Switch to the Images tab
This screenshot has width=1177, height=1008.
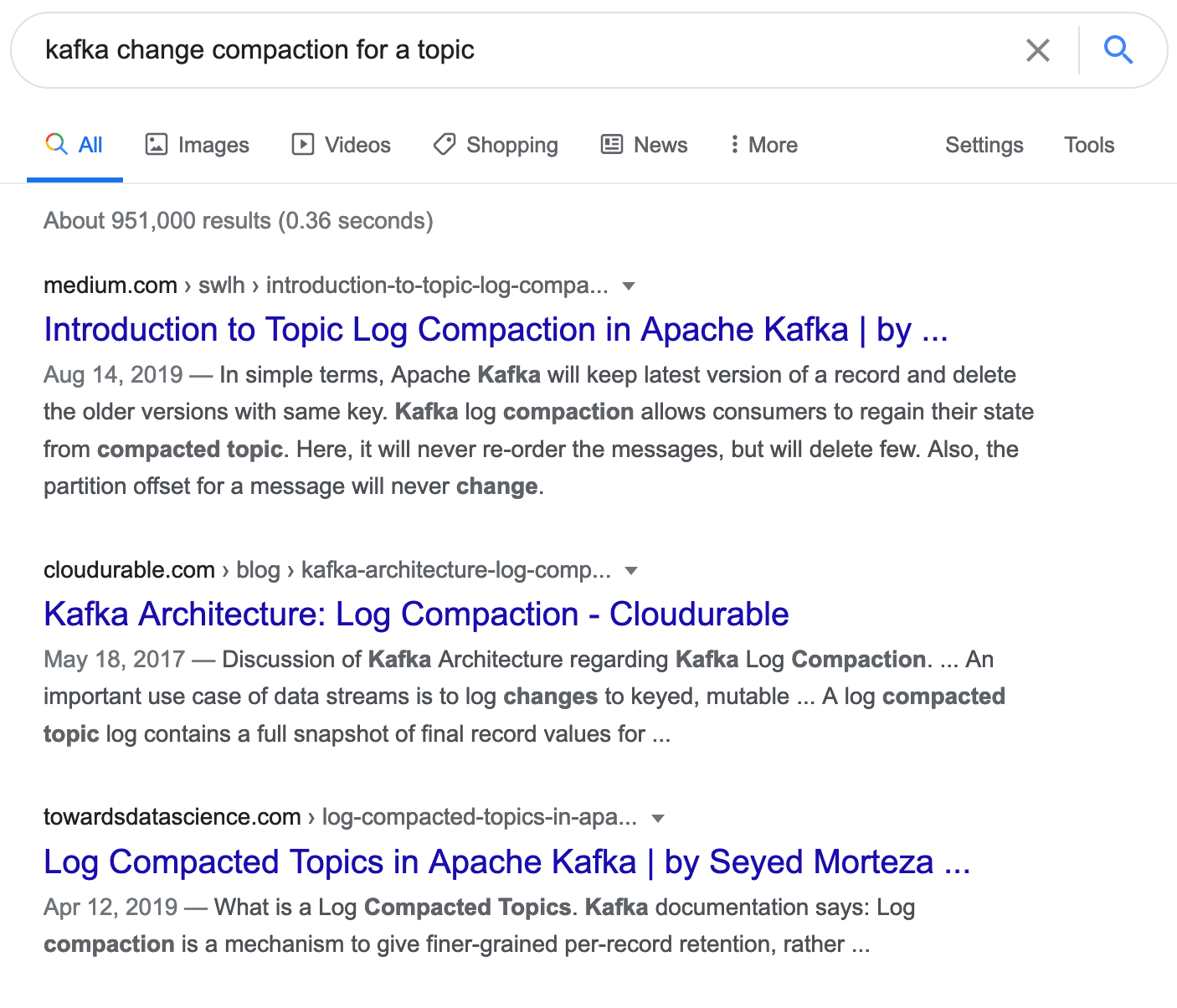click(198, 145)
